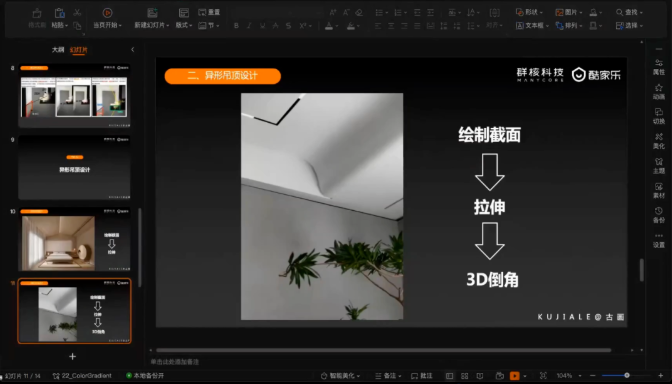Select slide 9 thumbnail
This screenshot has height=384, width=672.
coord(74,168)
